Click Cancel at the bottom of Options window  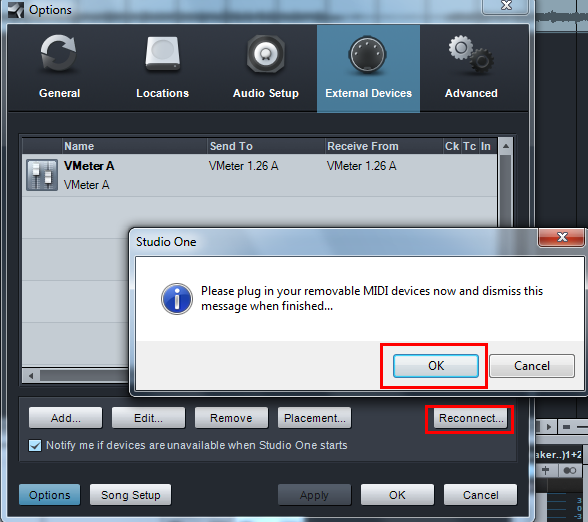pyautogui.click(x=480, y=495)
